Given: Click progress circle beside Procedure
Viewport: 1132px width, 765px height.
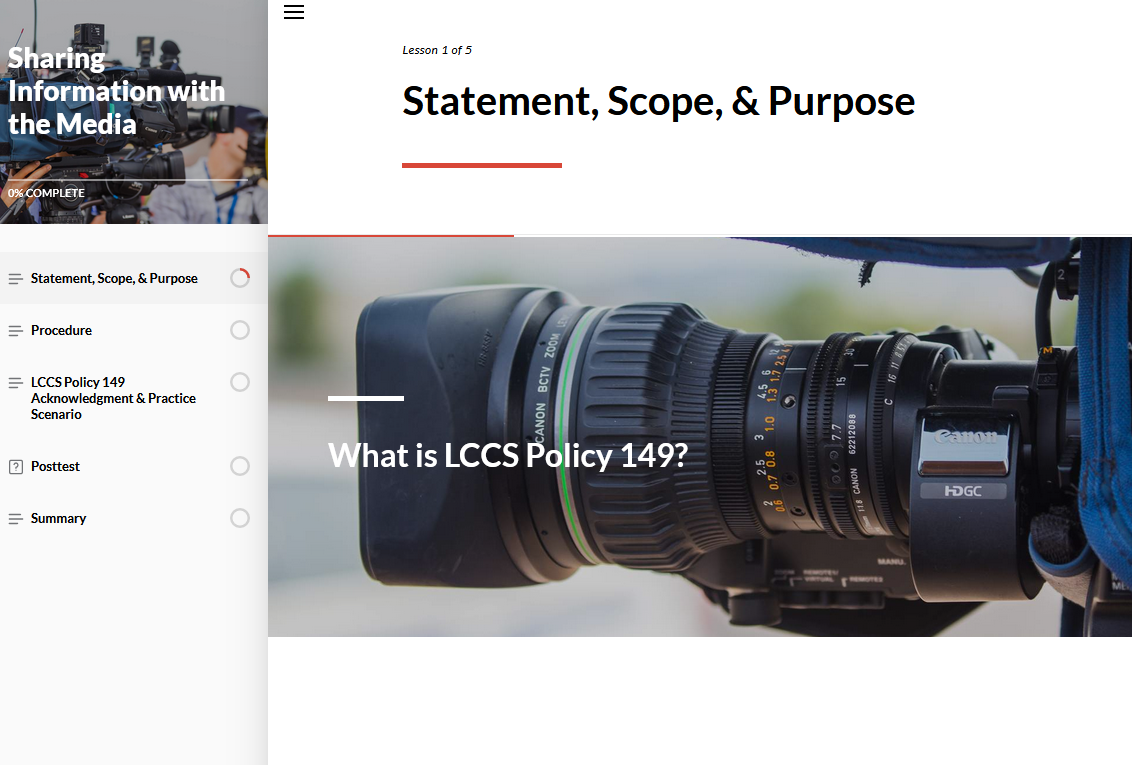Looking at the screenshot, I should coord(240,330).
